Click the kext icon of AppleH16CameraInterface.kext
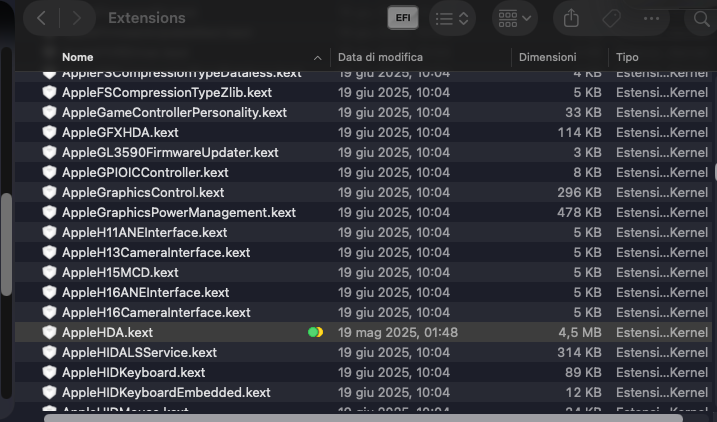The image size is (717, 422). [x=49, y=312]
